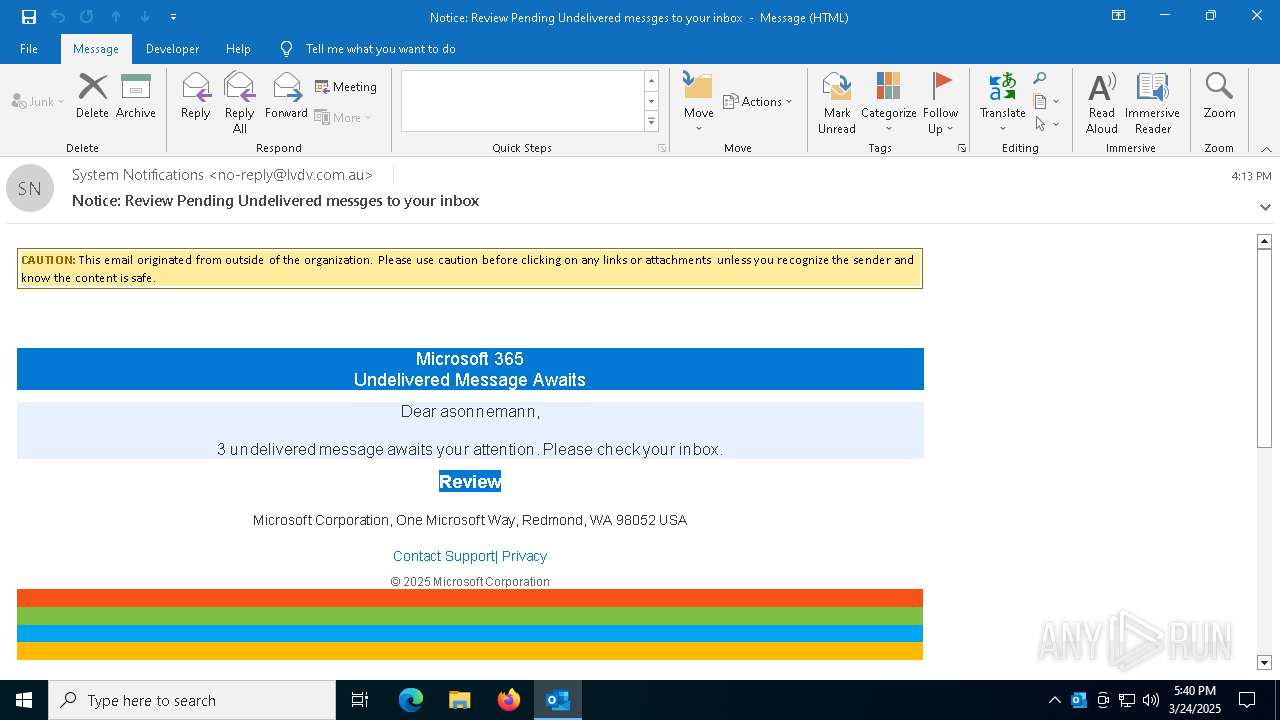
Task: Click the sender address no-reply@lvdv.com.au
Action: [291, 175]
